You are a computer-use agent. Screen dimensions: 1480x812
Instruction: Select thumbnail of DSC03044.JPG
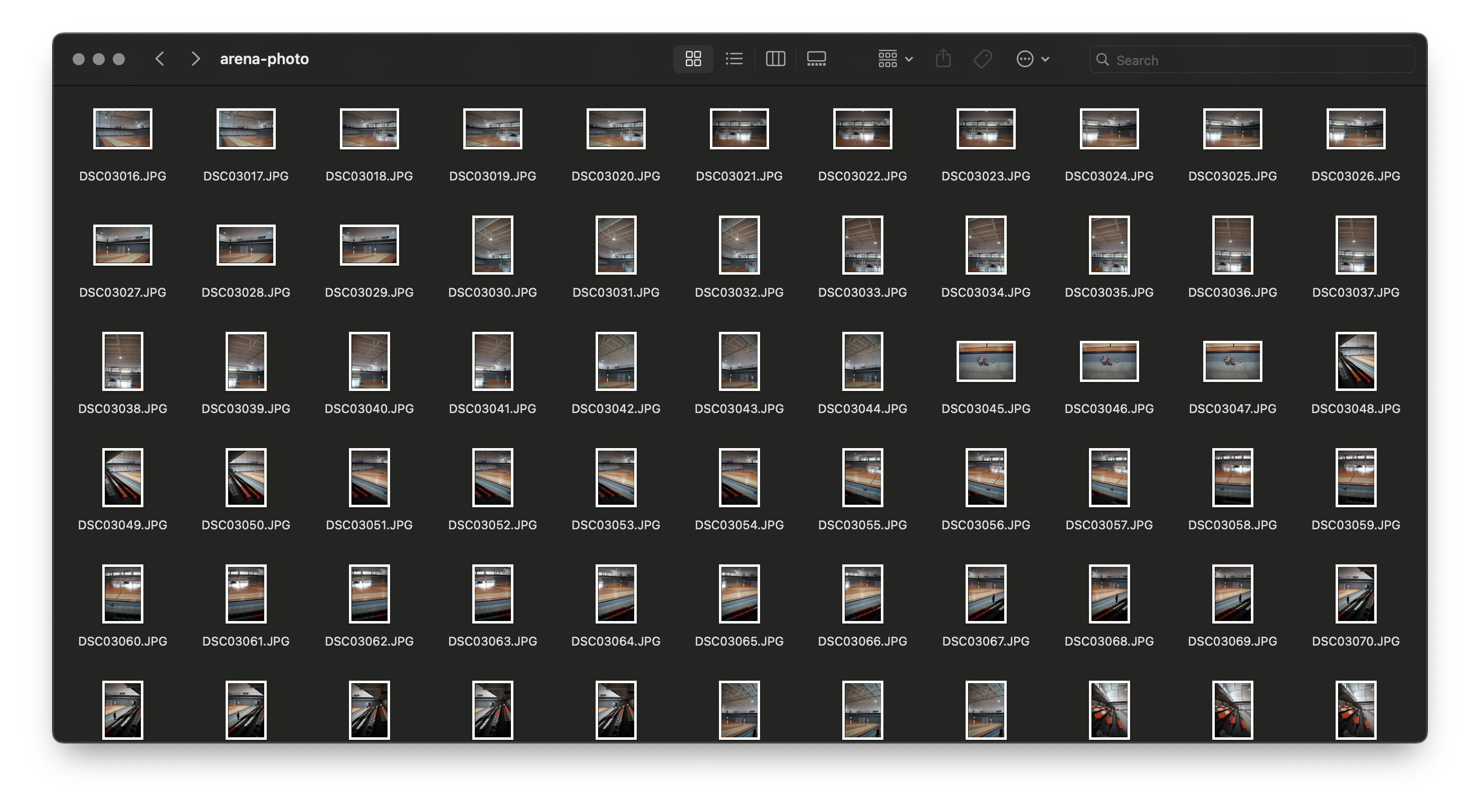[862, 361]
